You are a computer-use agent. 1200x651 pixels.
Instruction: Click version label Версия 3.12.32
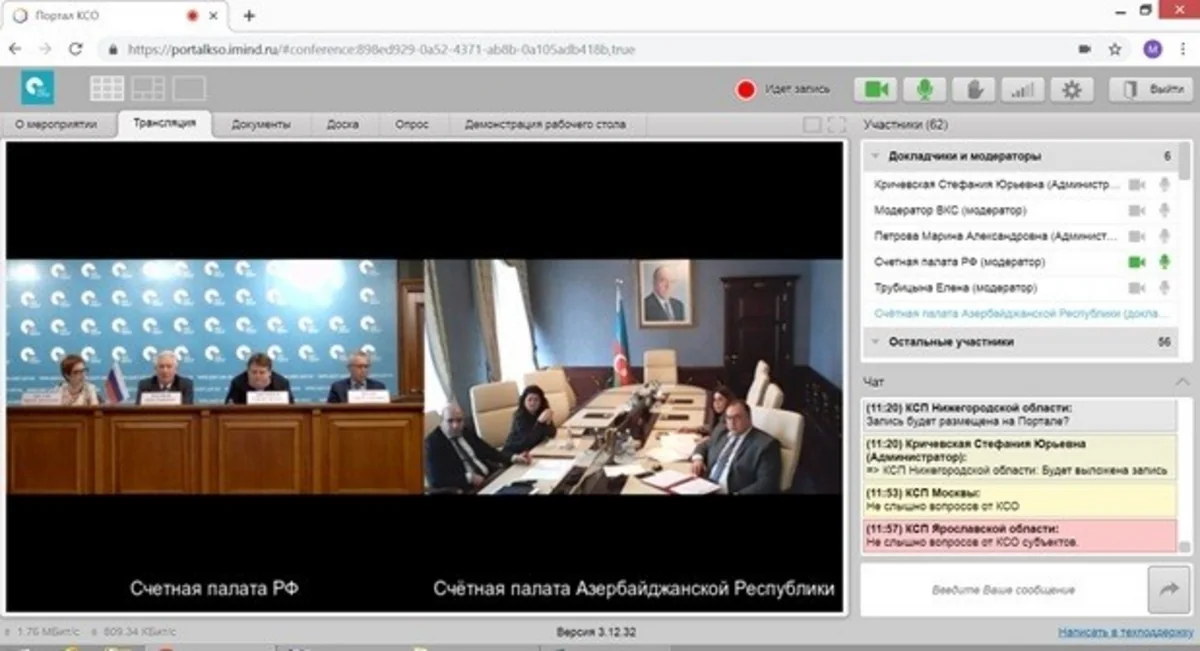[x=596, y=632]
